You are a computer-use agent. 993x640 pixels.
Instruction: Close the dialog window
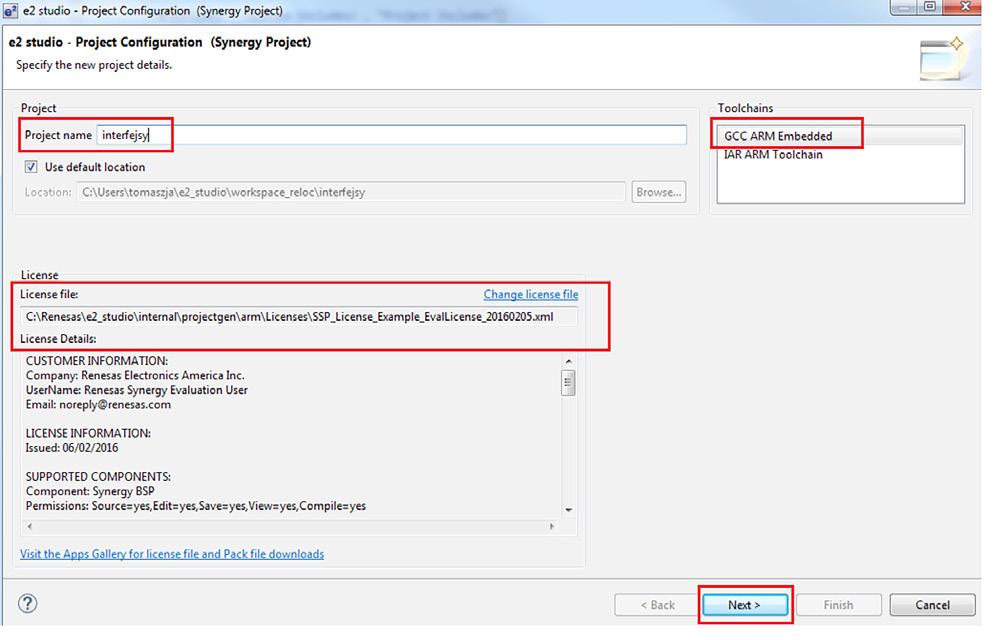pos(966,7)
